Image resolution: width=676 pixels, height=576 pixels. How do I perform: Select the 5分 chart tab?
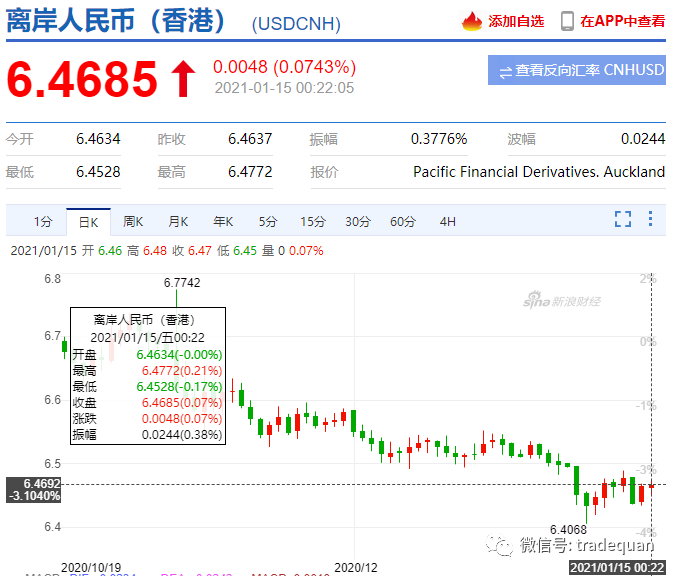pos(268,222)
